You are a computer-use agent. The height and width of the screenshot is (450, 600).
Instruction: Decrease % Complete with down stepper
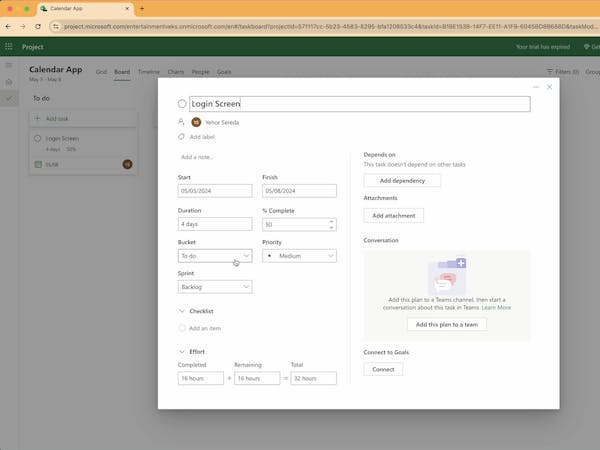[x=331, y=228]
